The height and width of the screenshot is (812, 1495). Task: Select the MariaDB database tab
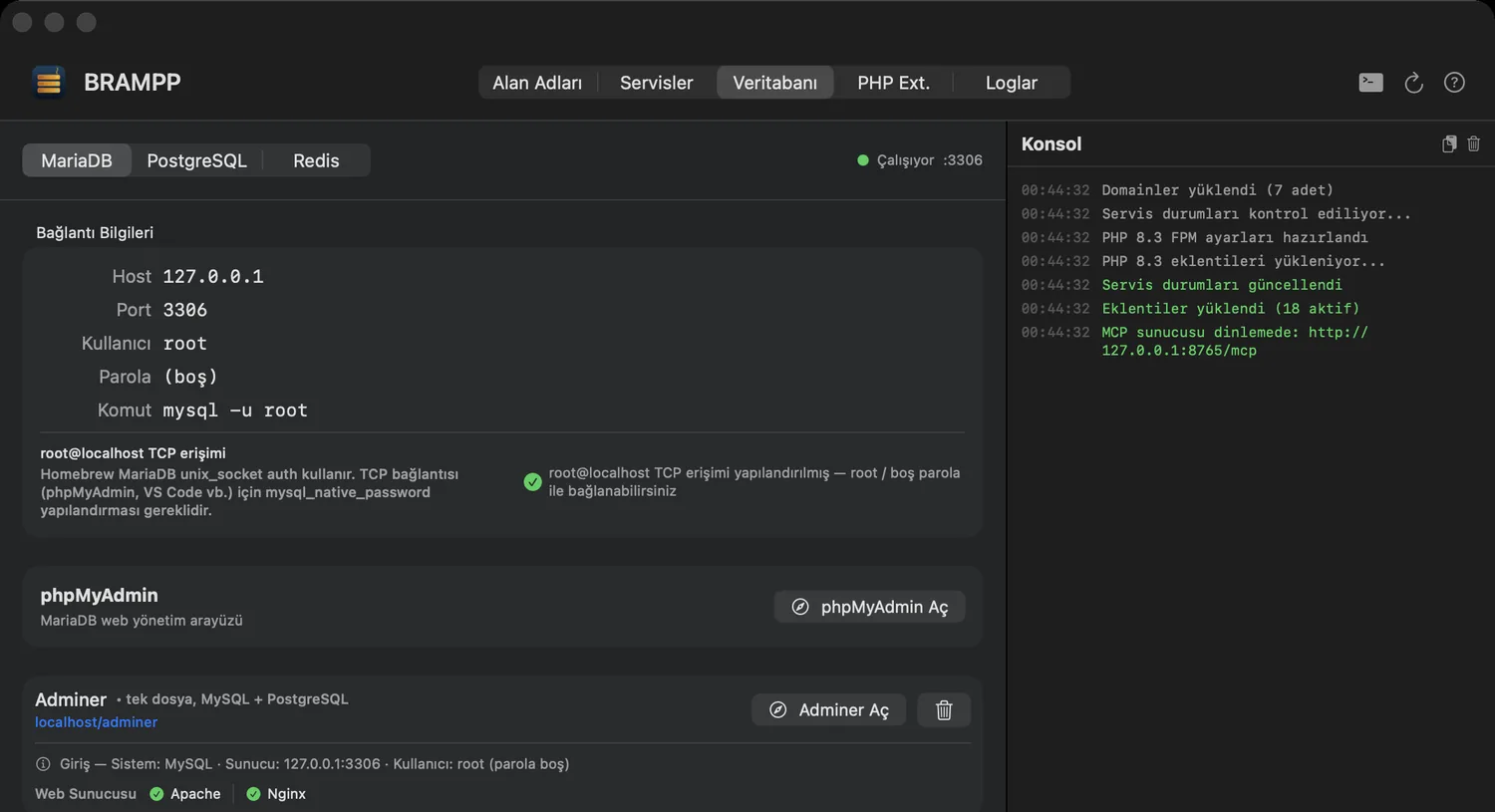77,160
